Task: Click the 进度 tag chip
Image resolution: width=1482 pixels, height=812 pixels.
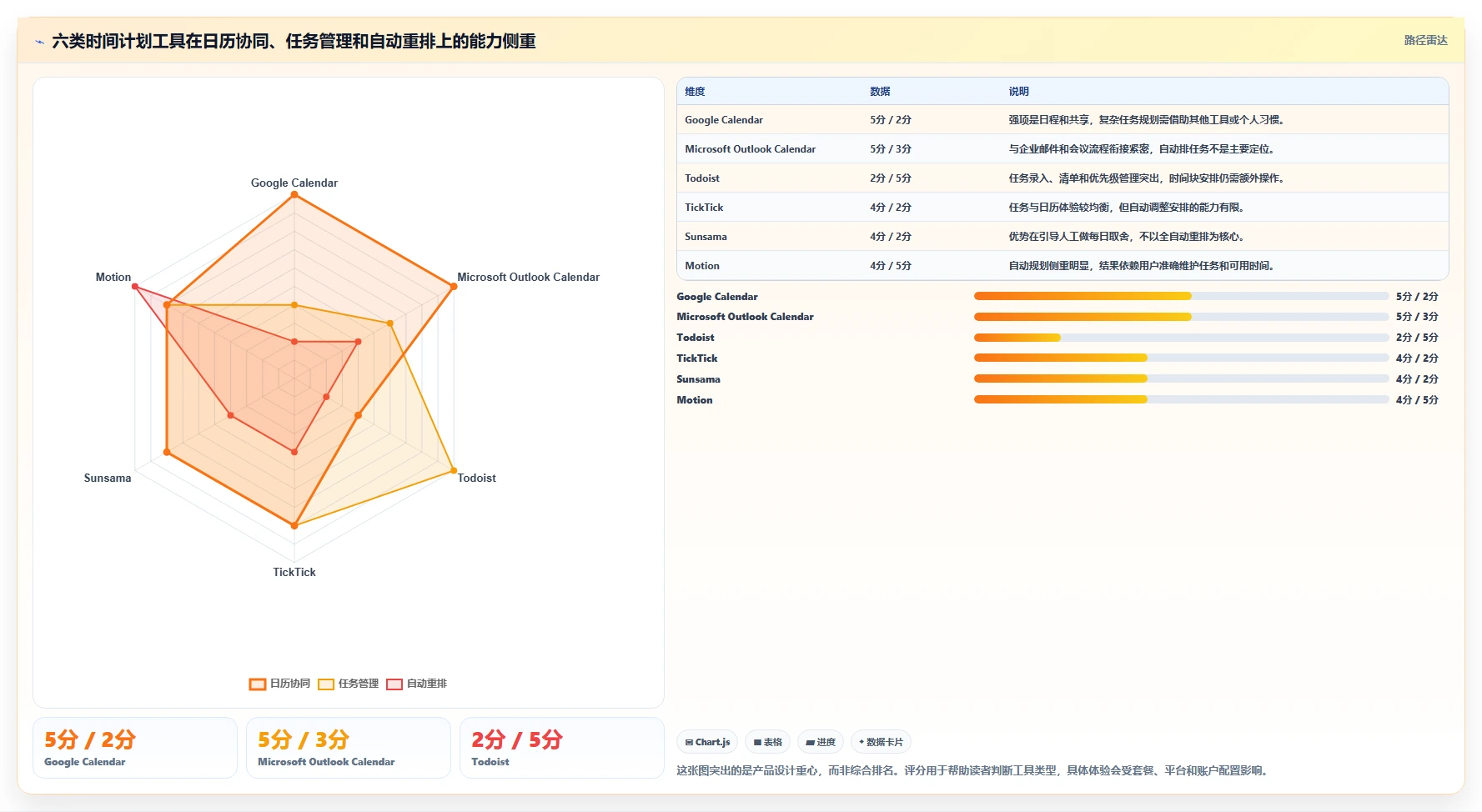Action: pos(821,742)
